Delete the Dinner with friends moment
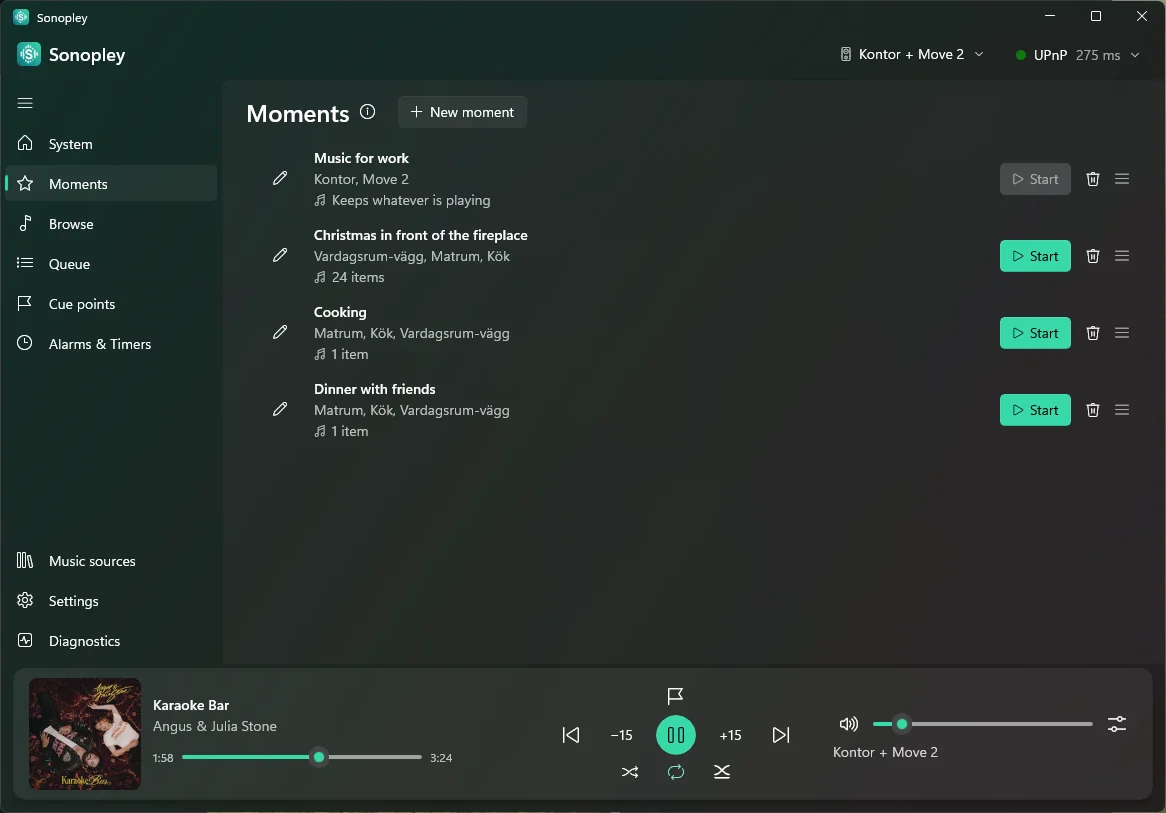Image resolution: width=1166 pixels, height=813 pixels. [1092, 410]
